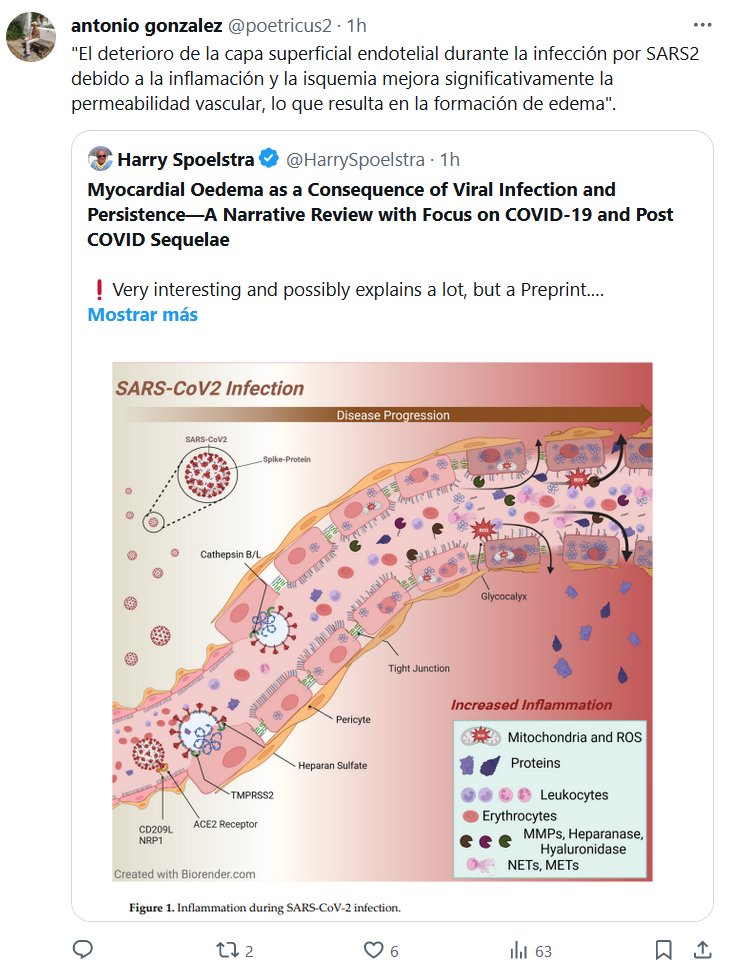Open Harry Spoelstra's small avatar
Viewport: 734px width, 972px height.
click(100, 158)
